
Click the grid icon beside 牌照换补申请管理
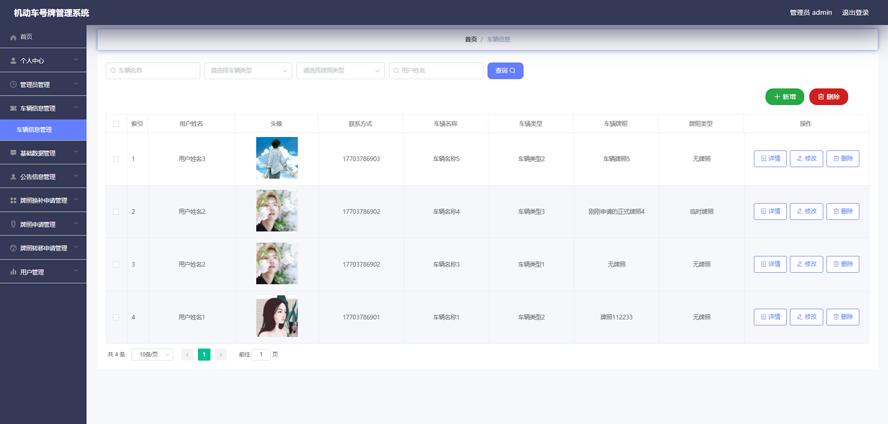tap(13, 201)
